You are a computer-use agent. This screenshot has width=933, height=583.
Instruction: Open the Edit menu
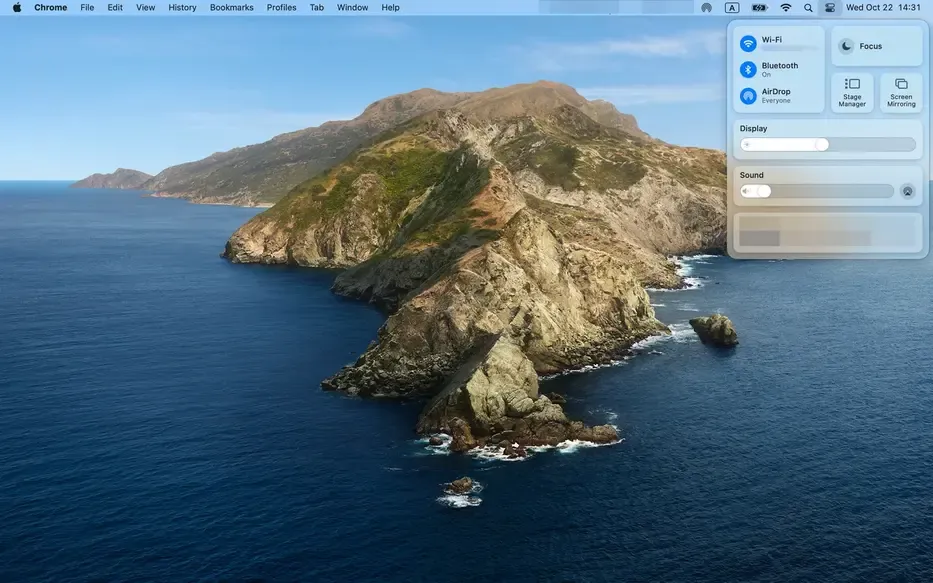[115, 8]
